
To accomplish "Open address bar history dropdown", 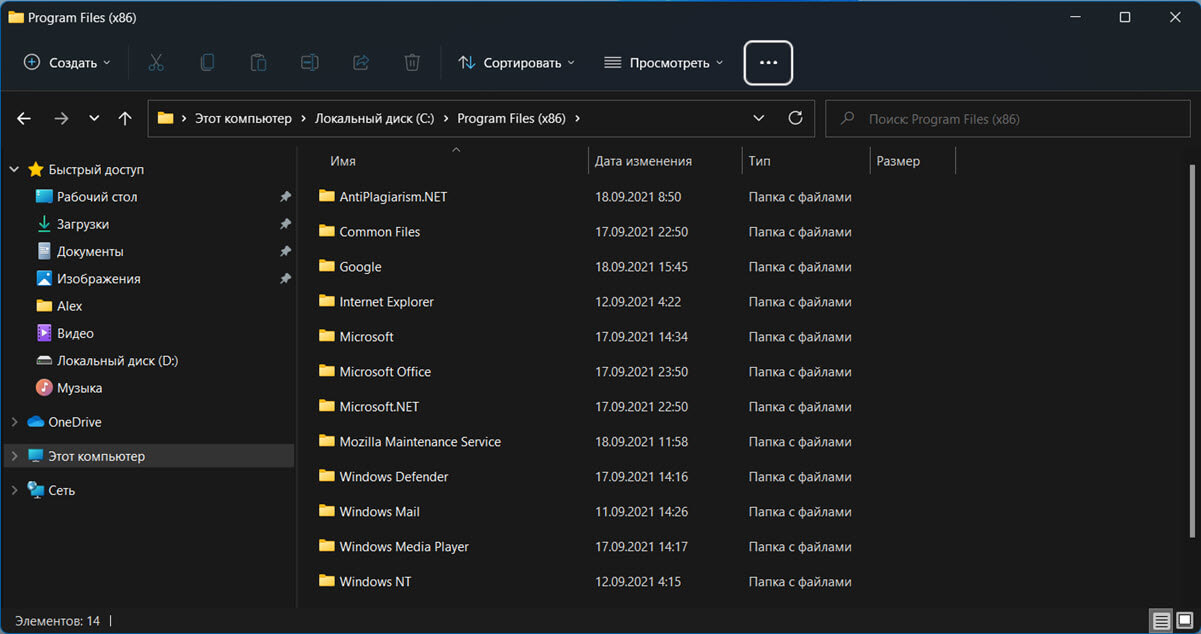I will (760, 118).
